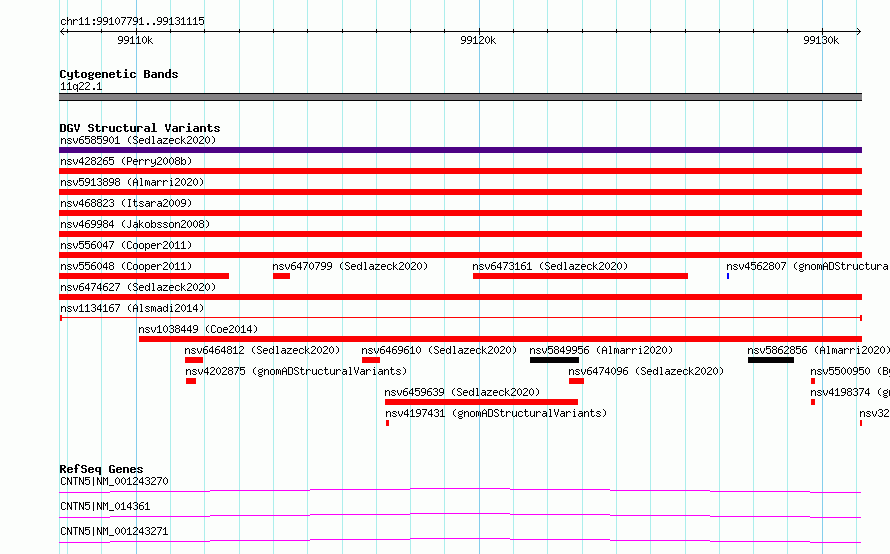
Task: Click the small red bar under nsv6470799
Action: (x=282, y=276)
